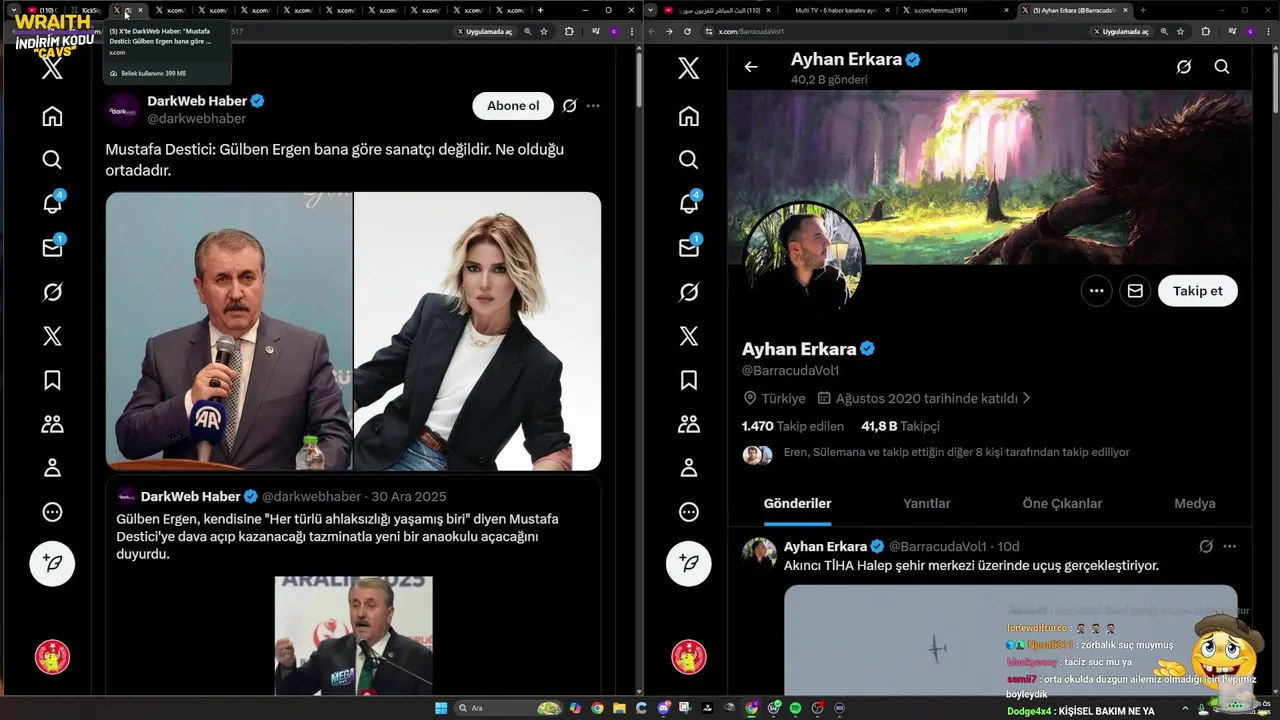This screenshot has height=720, width=1280.
Task: Open Profile icon in left window sidebar
Action: [x=52, y=468]
